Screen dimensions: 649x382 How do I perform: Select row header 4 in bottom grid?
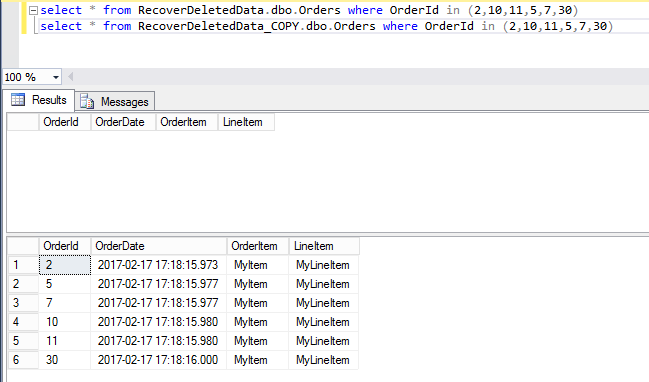tap(23, 322)
